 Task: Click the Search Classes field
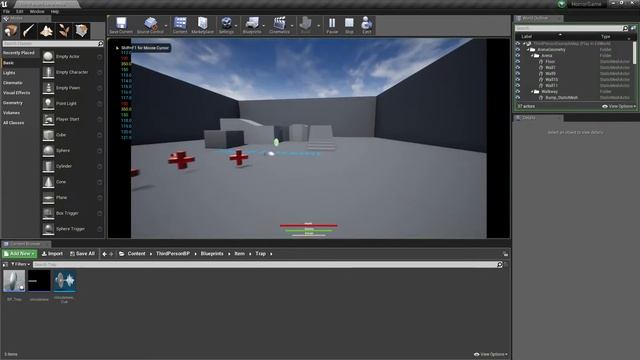click(x=51, y=44)
